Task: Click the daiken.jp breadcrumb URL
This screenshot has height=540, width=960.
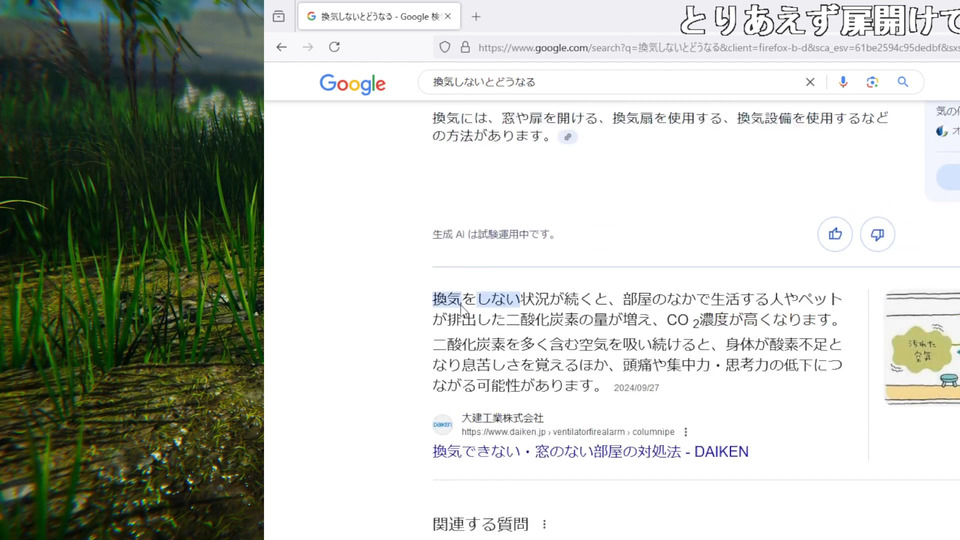Action: (x=568, y=432)
